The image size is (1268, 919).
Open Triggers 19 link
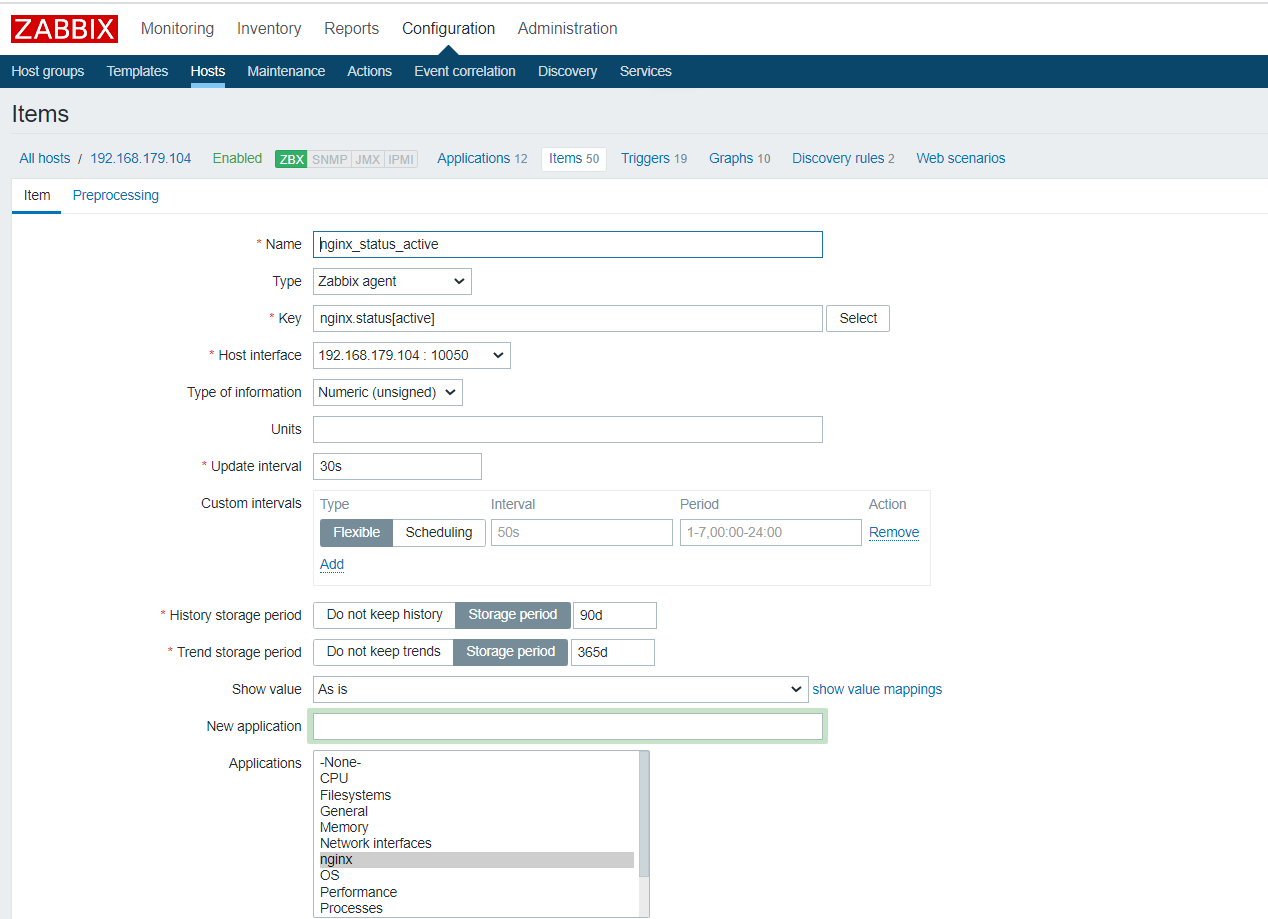point(654,158)
